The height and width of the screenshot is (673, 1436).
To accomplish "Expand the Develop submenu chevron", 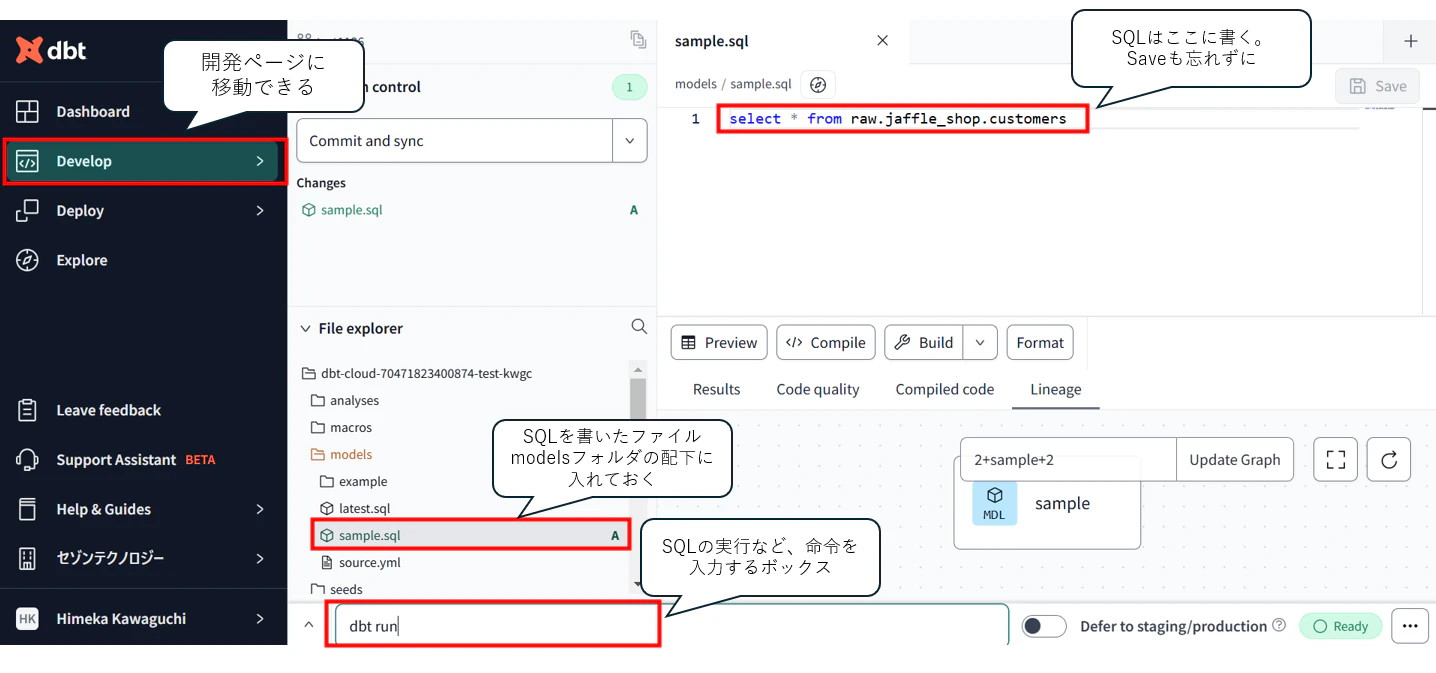I will (260, 161).
